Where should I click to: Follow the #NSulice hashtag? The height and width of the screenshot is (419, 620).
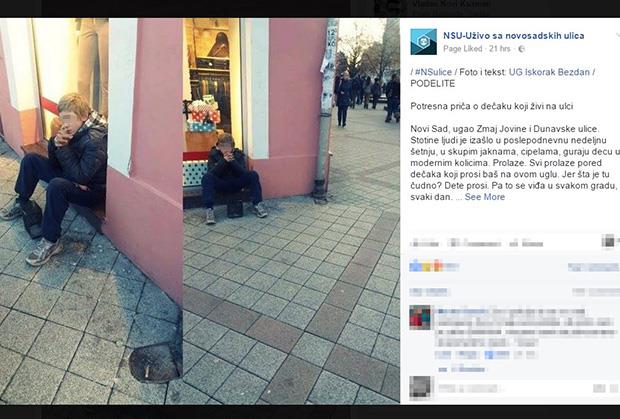[x=433, y=72]
